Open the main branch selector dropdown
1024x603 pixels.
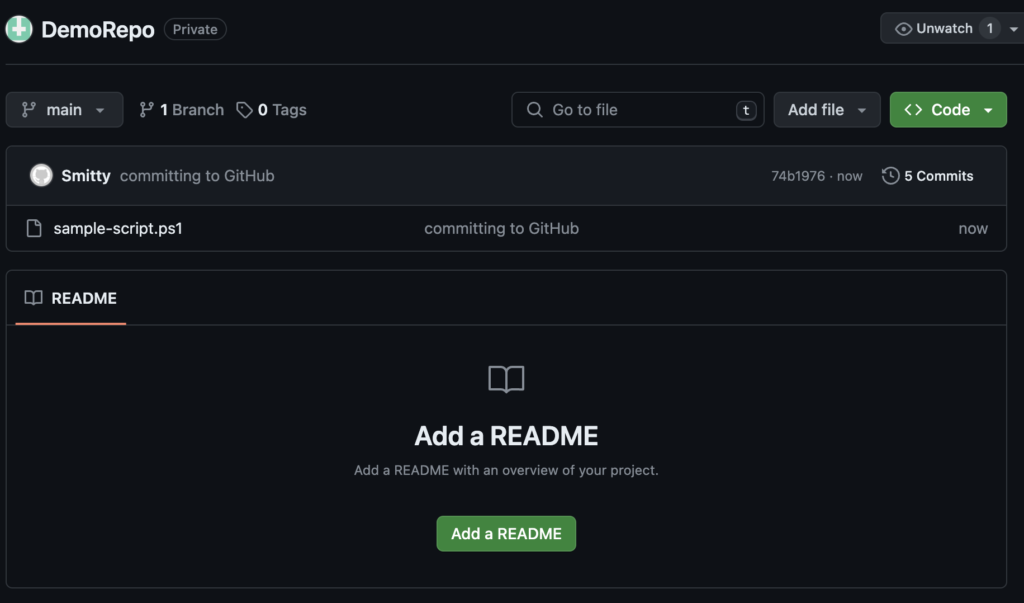tap(64, 110)
